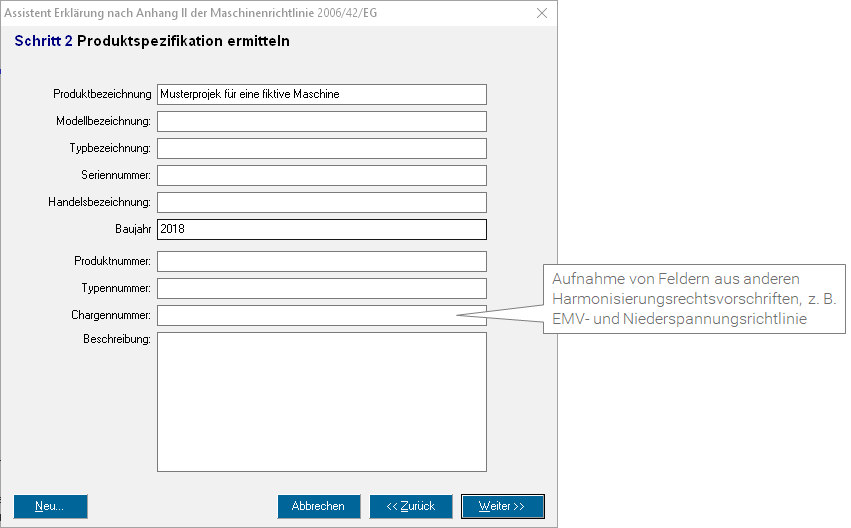
Task: Select the Typbezeichnung input box
Action: pyautogui.click(x=321, y=148)
